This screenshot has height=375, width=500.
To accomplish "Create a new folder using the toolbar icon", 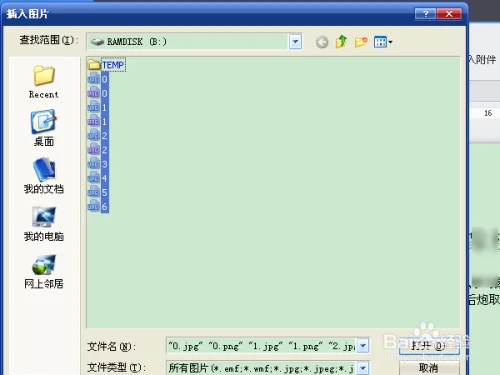I will [361, 42].
